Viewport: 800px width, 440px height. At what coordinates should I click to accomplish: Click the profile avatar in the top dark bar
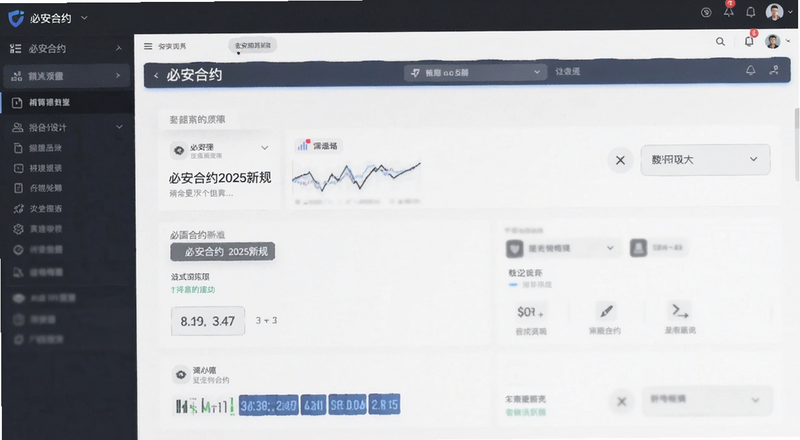774,12
